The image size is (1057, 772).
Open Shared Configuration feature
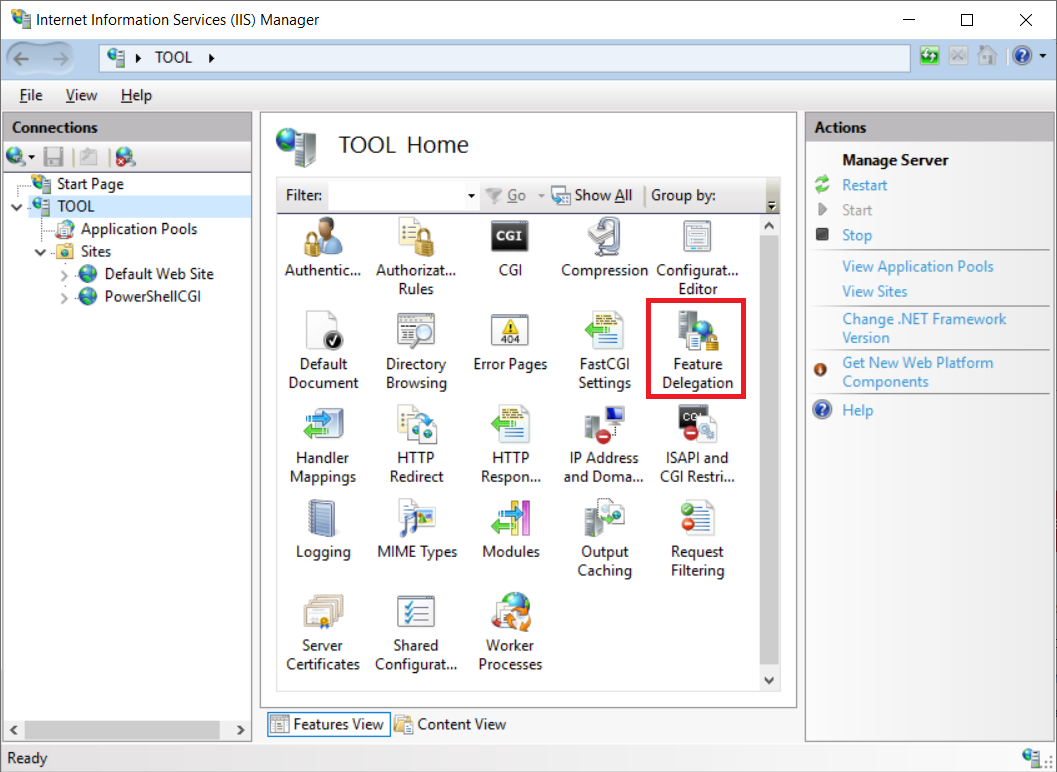point(416,632)
